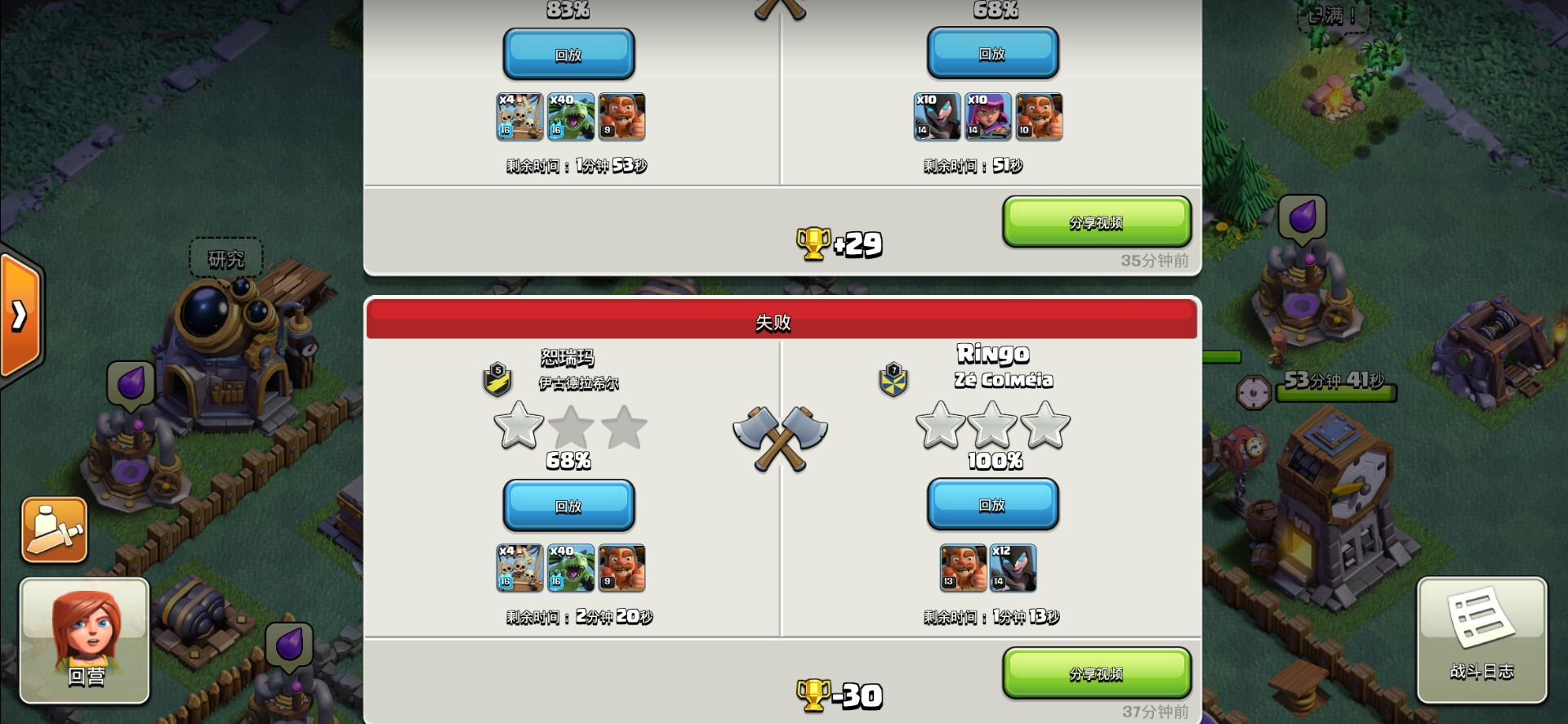Replay the 83% attack in top log
Screen dimensions: 1568x724
[568, 54]
